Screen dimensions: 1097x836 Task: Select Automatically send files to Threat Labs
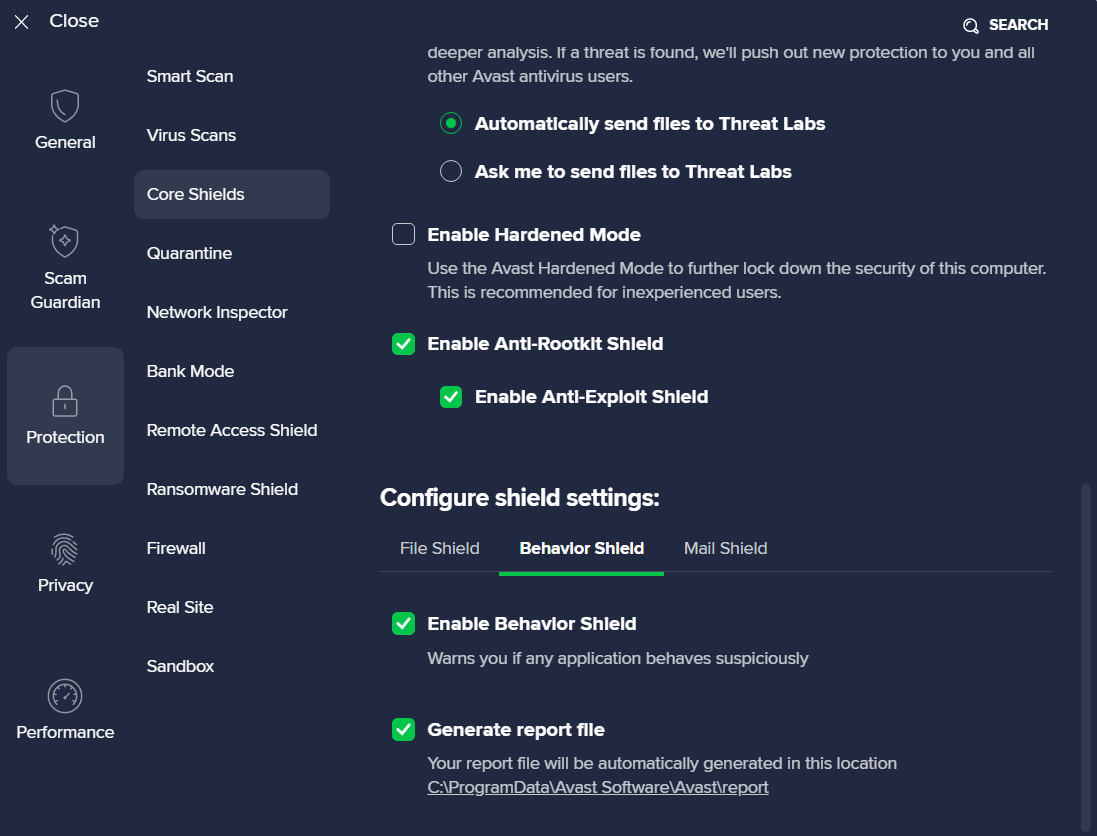pyautogui.click(x=451, y=124)
